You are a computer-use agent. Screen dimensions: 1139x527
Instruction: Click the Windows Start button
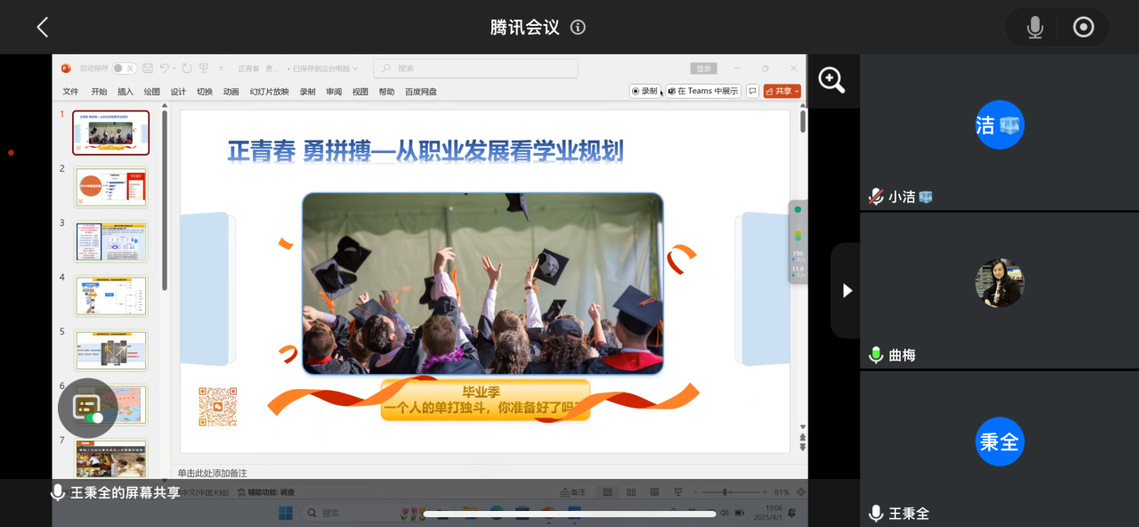click(285, 513)
